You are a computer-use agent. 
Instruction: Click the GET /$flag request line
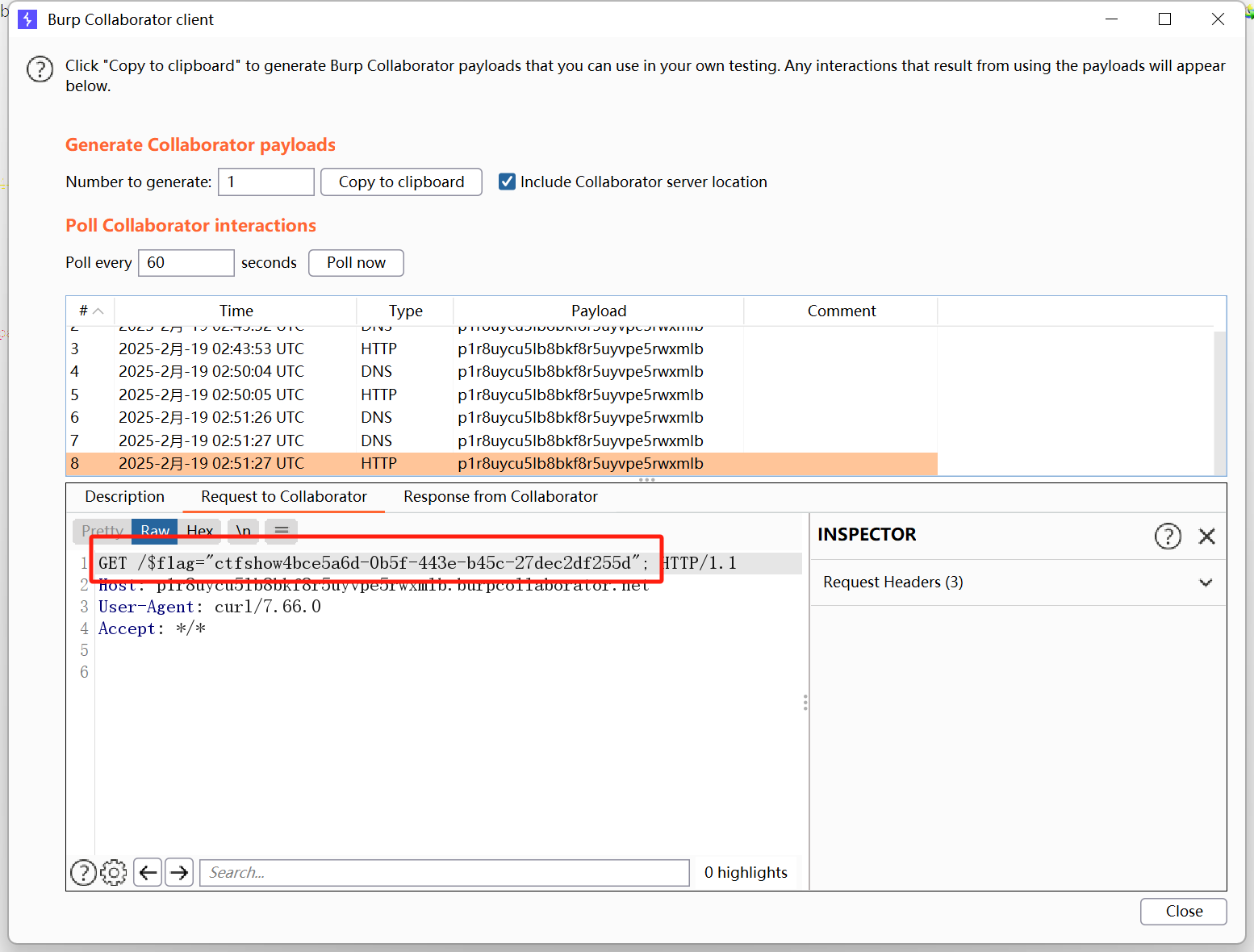[418, 563]
